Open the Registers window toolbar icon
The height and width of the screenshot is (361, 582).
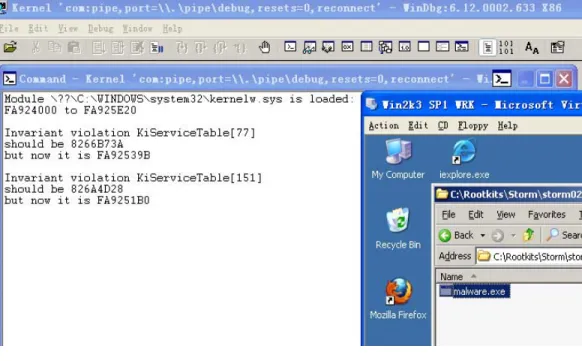point(347,47)
